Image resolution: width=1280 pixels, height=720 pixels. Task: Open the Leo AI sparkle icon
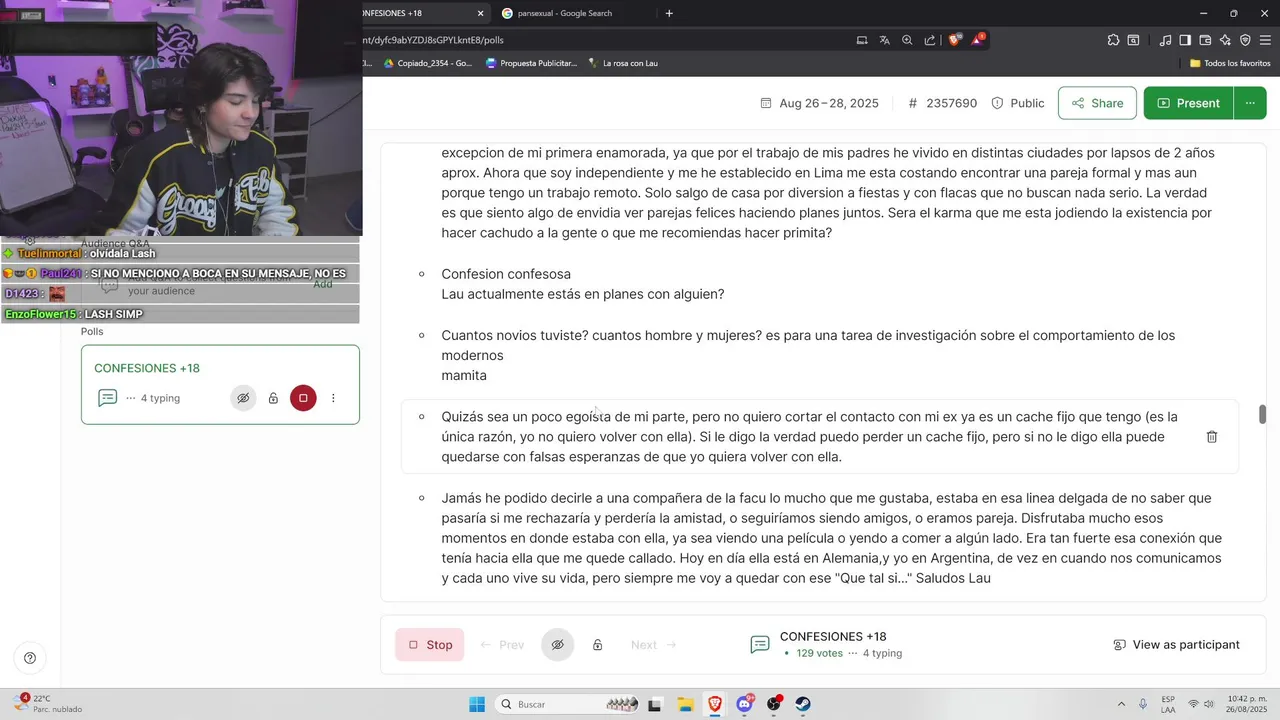click(1225, 40)
